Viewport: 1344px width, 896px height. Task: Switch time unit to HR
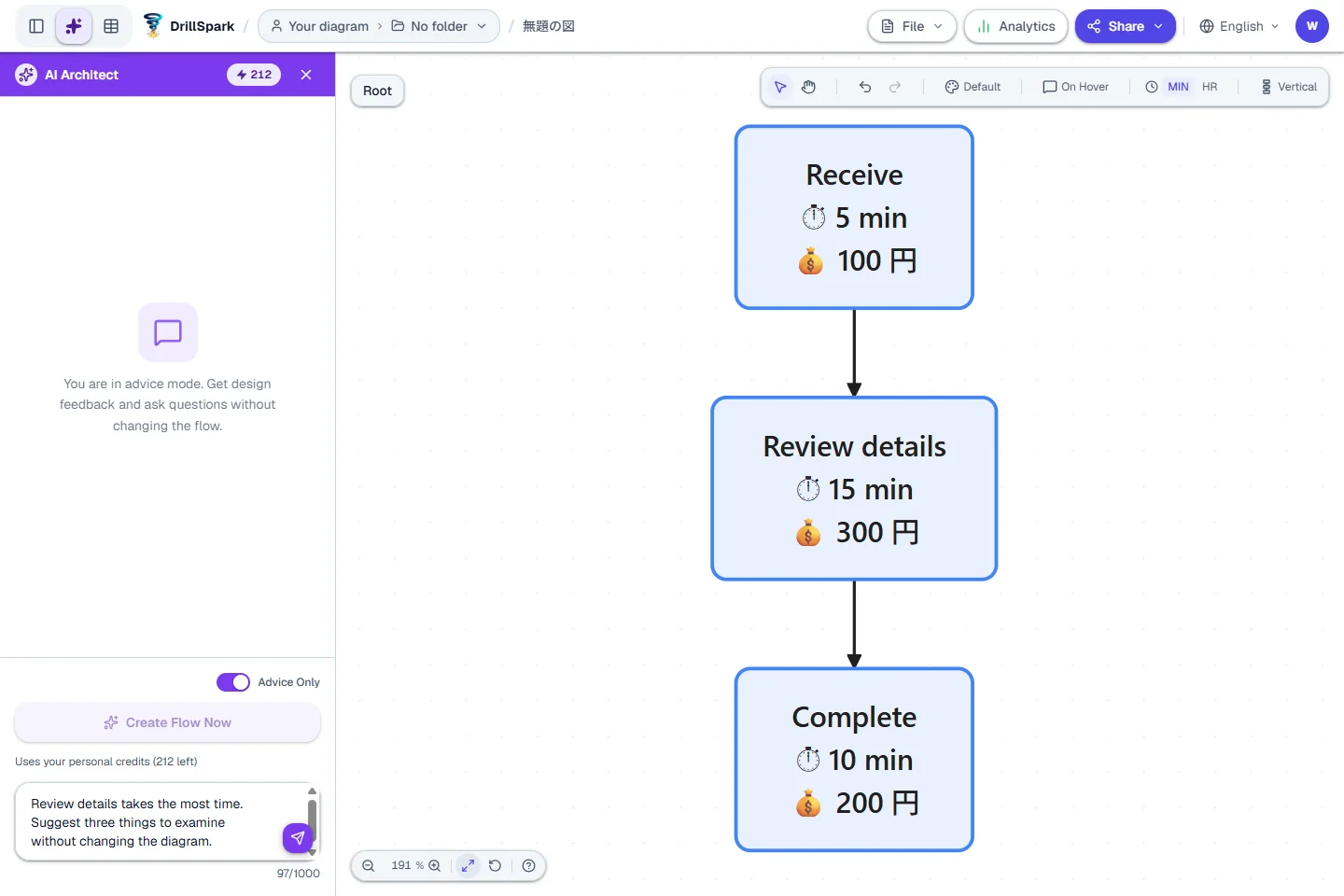(x=1210, y=87)
